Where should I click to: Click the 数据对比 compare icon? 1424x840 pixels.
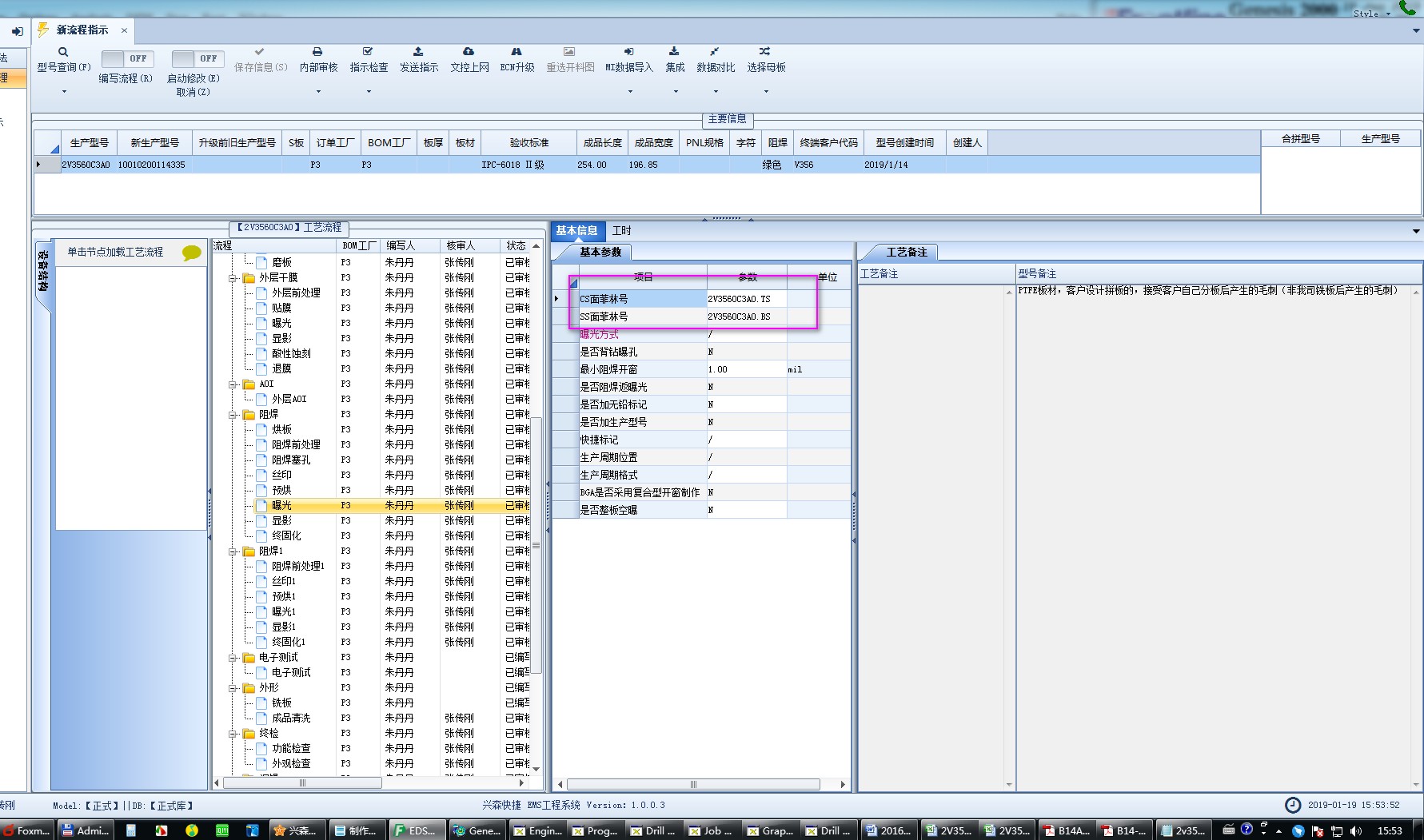coord(715,51)
